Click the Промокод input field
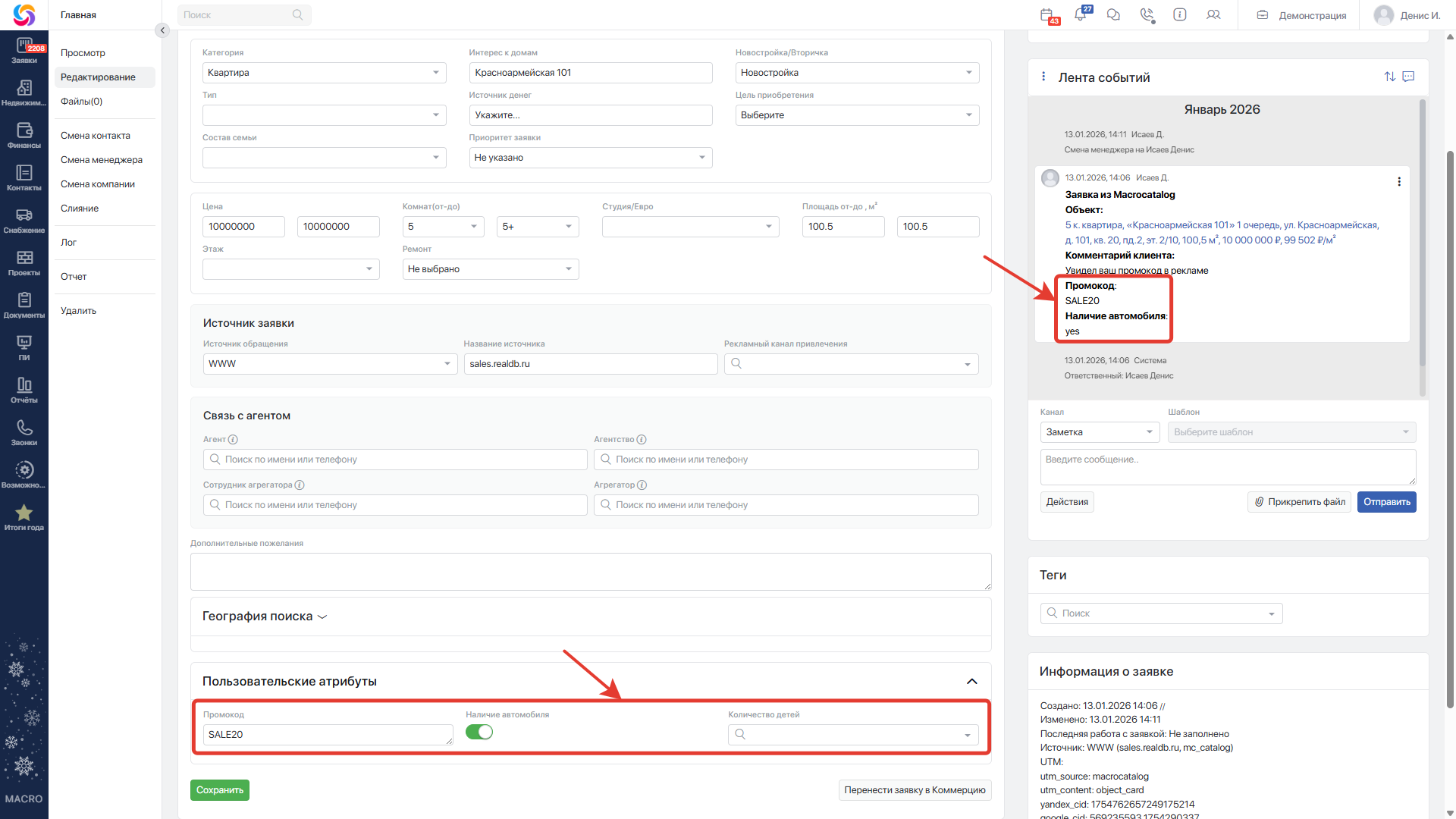The width and height of the screenshot is (1456, 819). (x=327, y=735)
